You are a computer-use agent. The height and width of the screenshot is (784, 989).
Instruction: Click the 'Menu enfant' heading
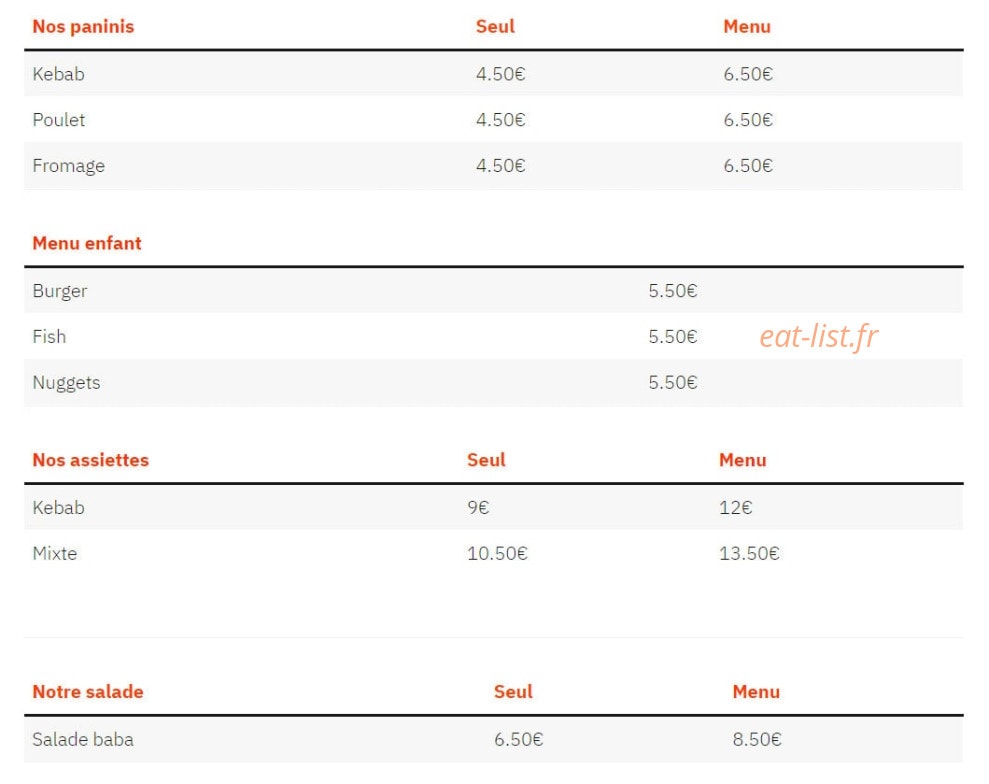pos(86,243)
